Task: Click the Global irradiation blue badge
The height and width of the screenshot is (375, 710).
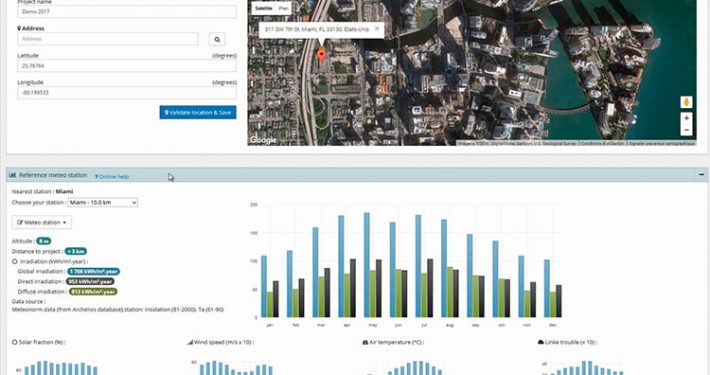Action: pyautogui.click(x=94, y=271)
